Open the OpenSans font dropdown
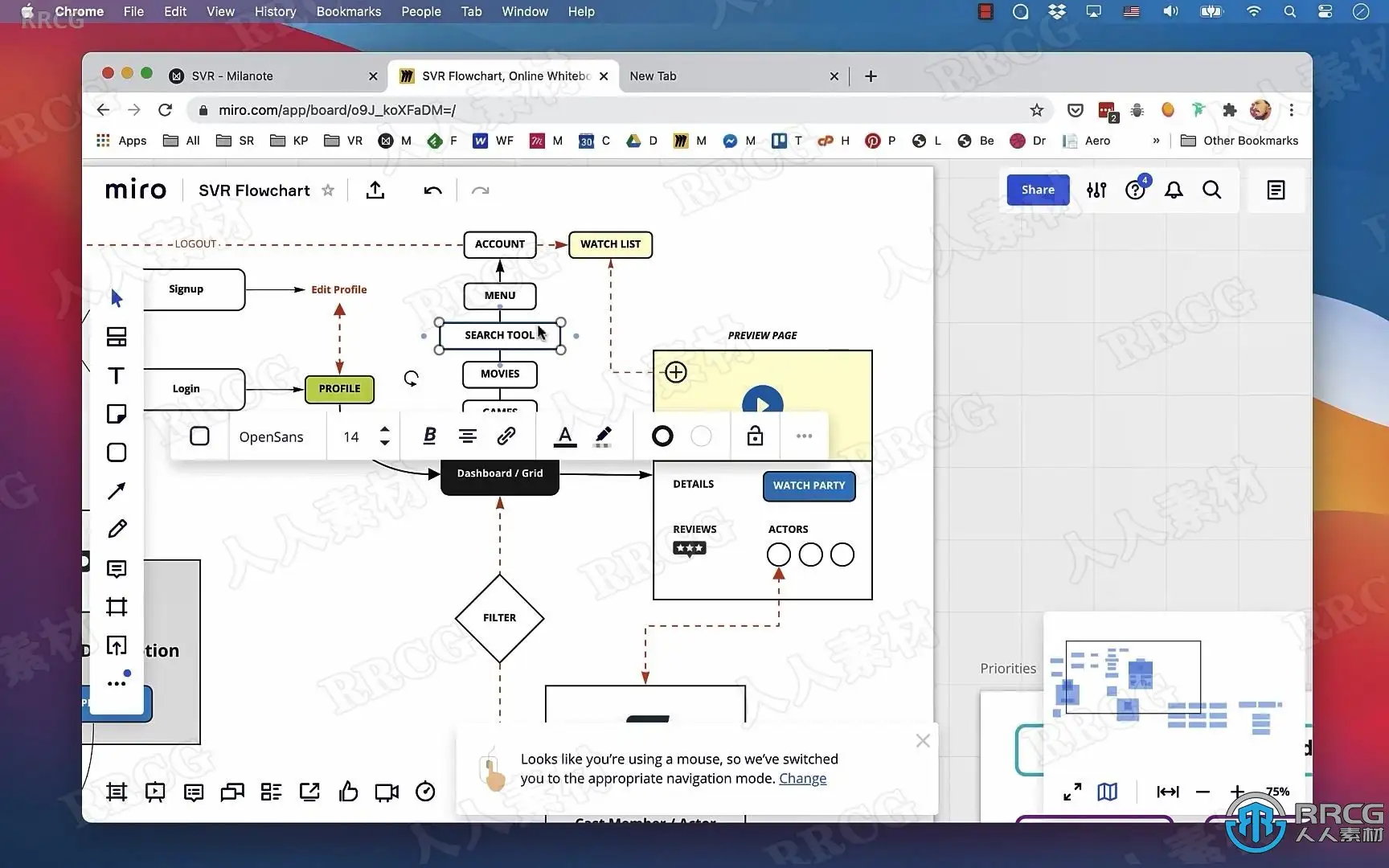This screenshot has height=868, width=1389. (272, 436)
